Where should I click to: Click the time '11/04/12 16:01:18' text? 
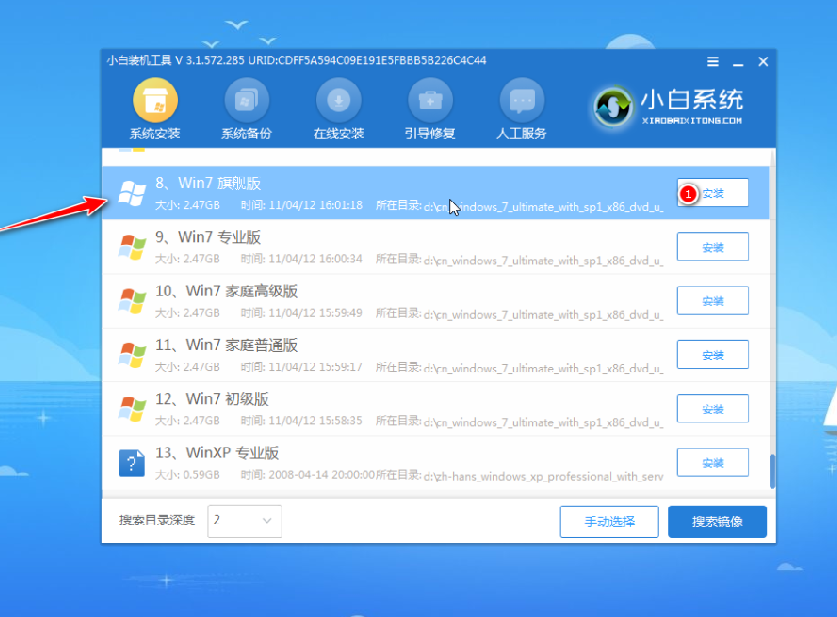(x=315, y=205)
